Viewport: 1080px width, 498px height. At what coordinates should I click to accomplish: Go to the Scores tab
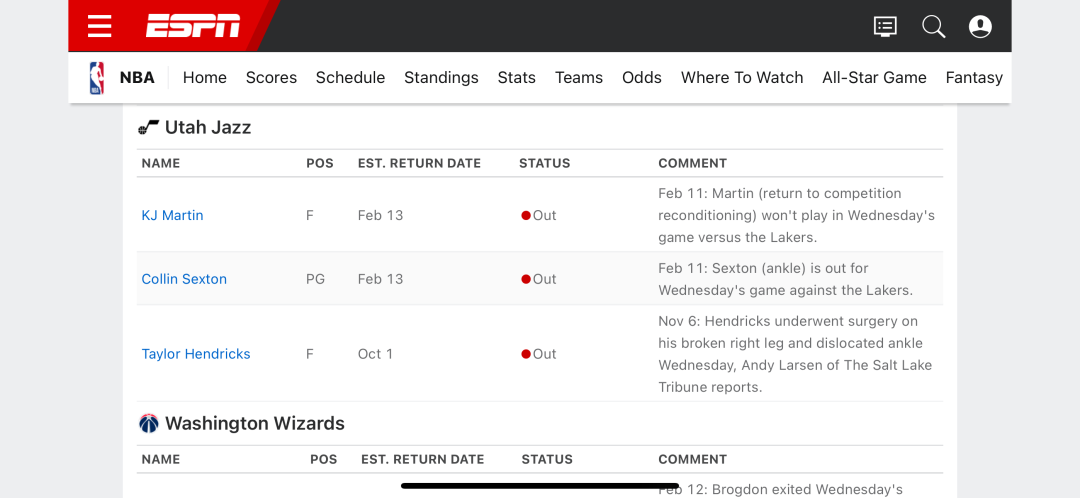(271, 77)
